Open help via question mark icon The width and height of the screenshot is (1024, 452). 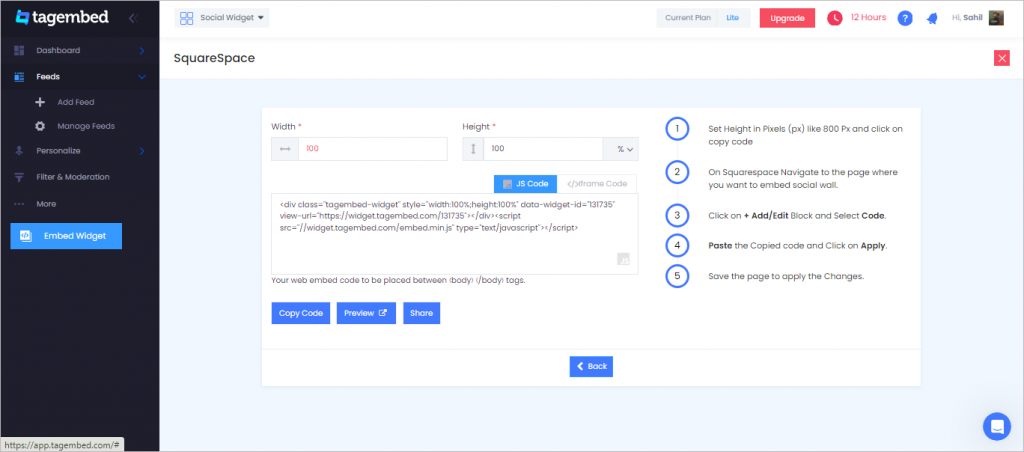904,18
